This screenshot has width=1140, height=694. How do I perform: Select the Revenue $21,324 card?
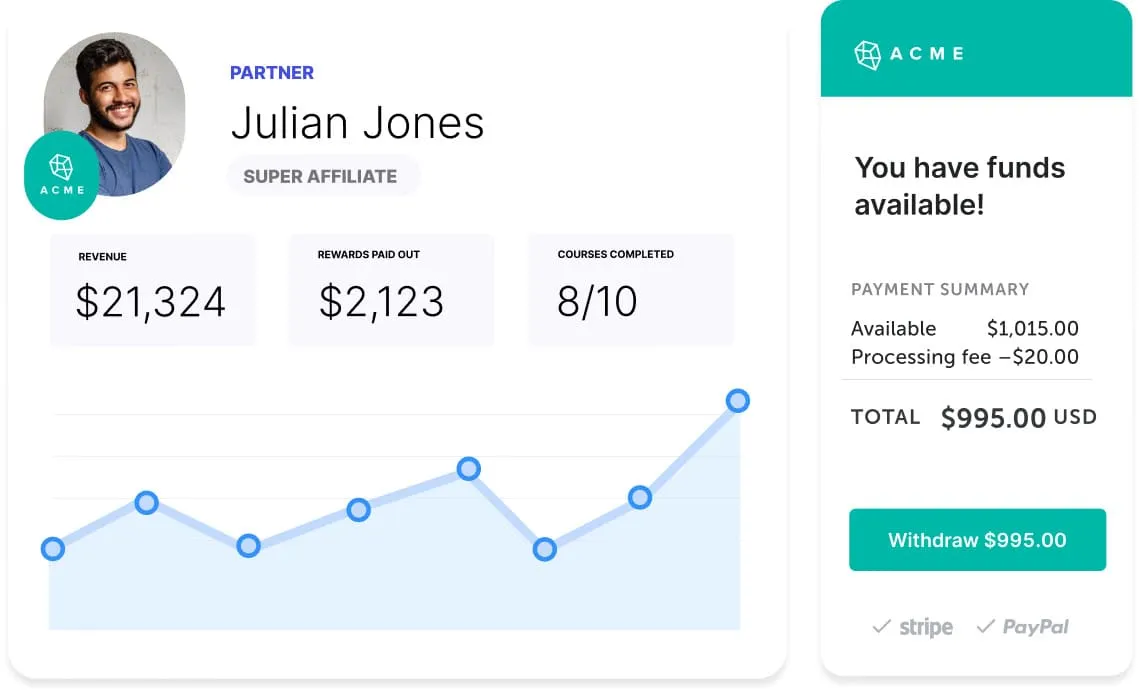(x=153, y=290)
